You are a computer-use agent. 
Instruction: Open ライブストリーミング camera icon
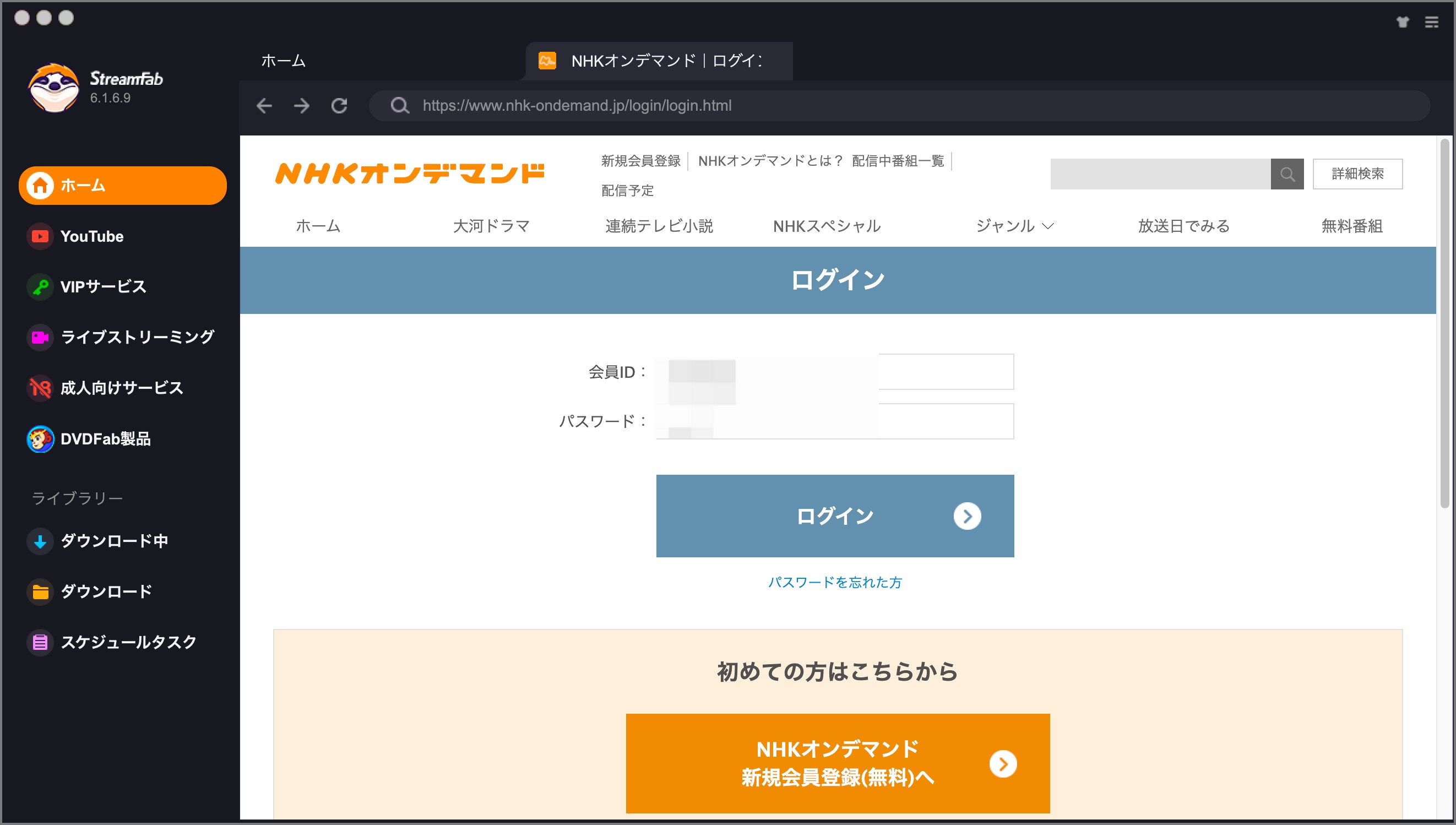(40, 337)
